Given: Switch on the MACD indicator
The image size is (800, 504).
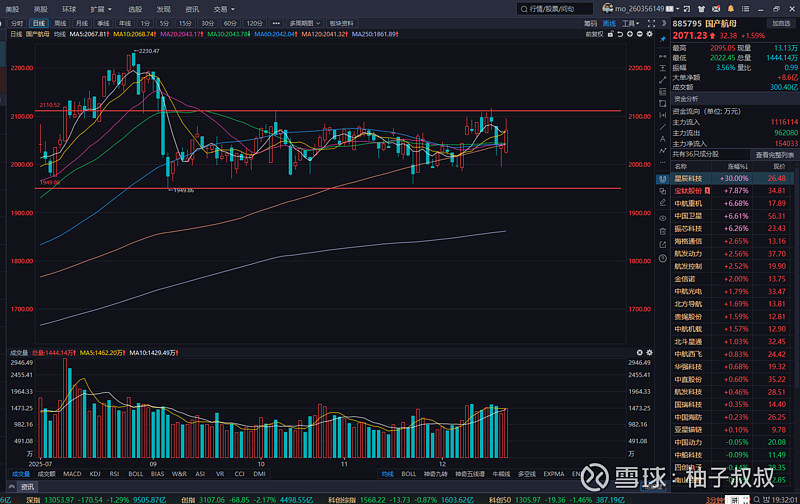Looking at the screenshot, I should [x=72, y=473].
